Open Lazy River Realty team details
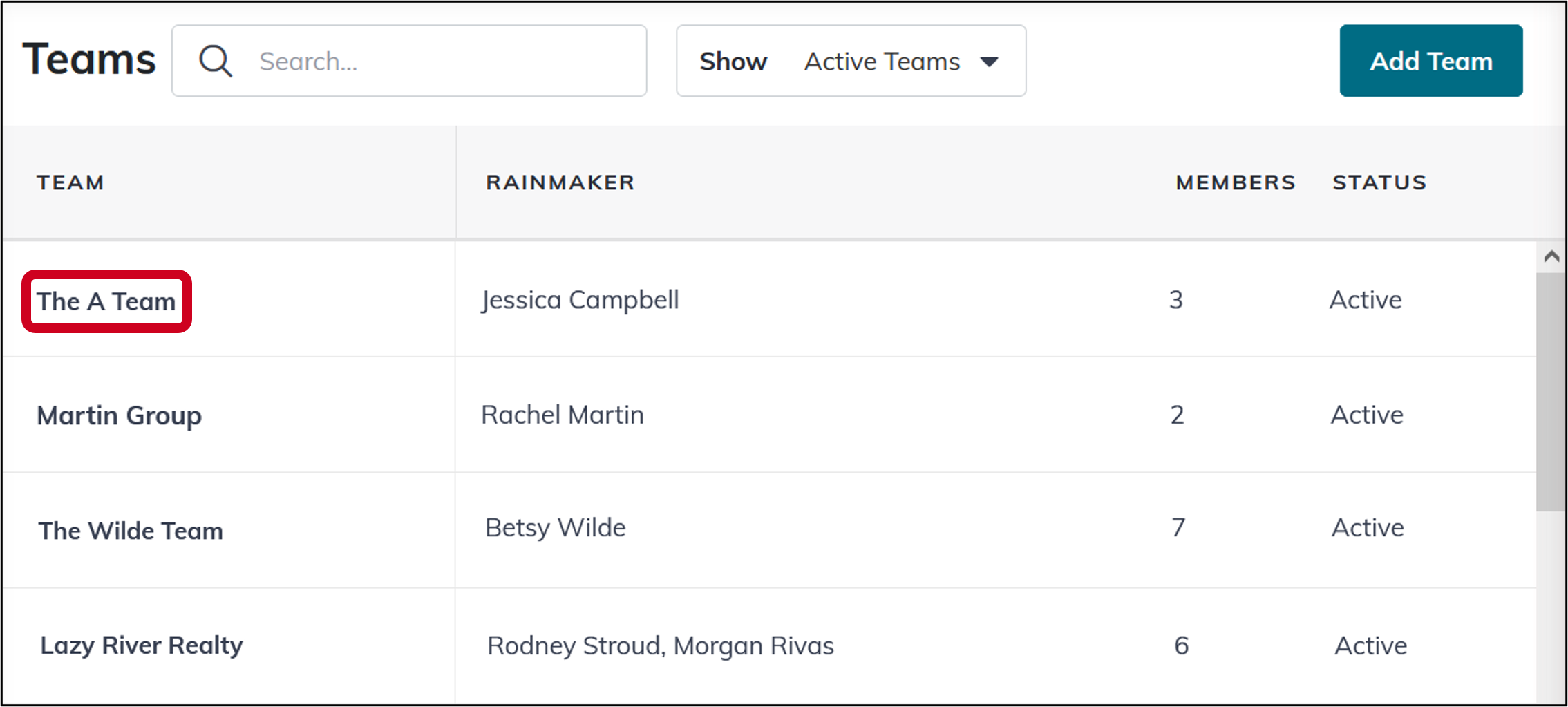1568x707 pixels. [x=141, y=645]
